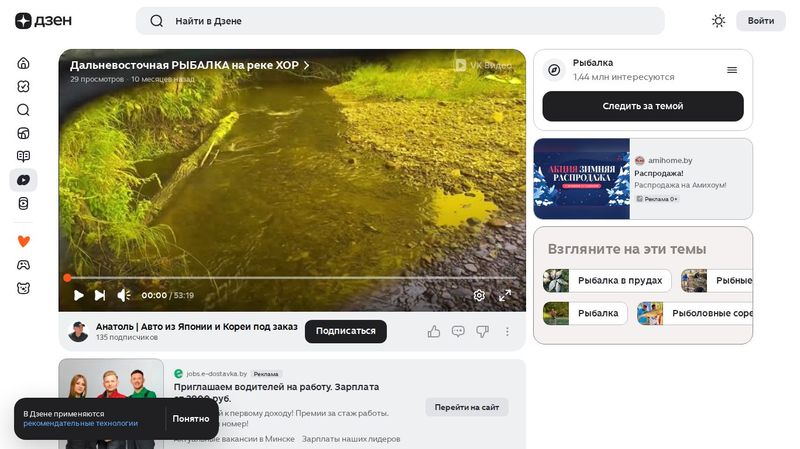This screenshot has height=449, width=800.
Task: Click the orange heart icon in sidebar
Action: [23, 241]
